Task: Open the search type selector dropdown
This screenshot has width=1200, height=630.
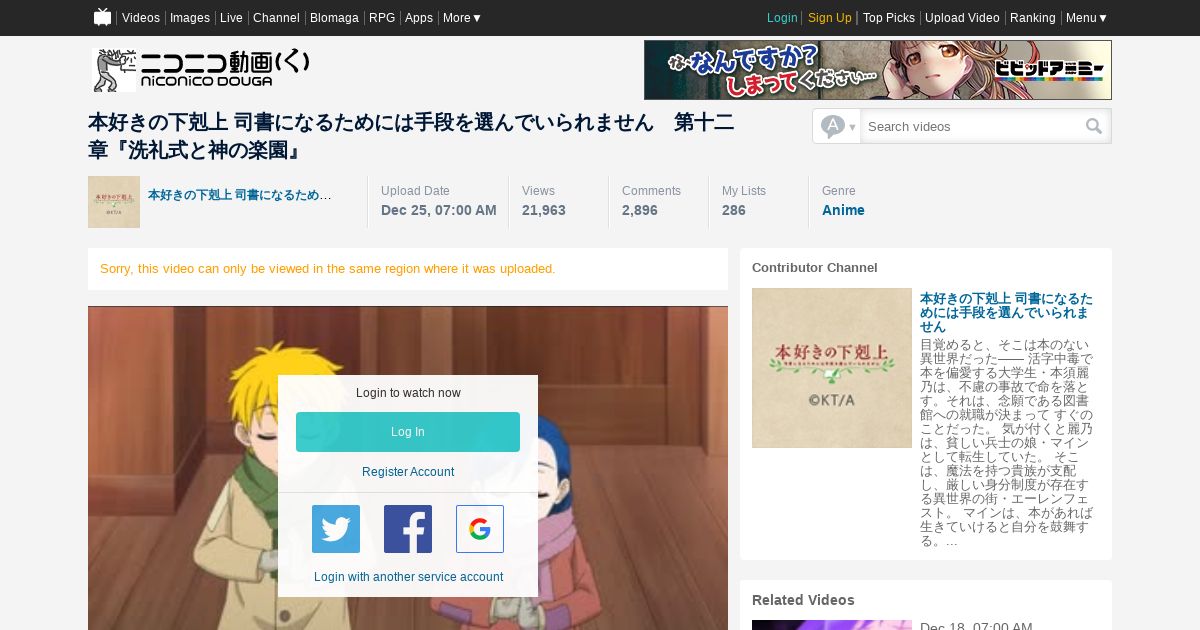Action: [837, 126]
